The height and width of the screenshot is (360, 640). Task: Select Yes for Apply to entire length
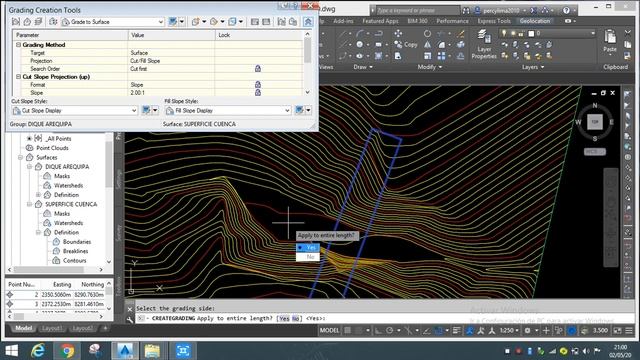point(308,247)
